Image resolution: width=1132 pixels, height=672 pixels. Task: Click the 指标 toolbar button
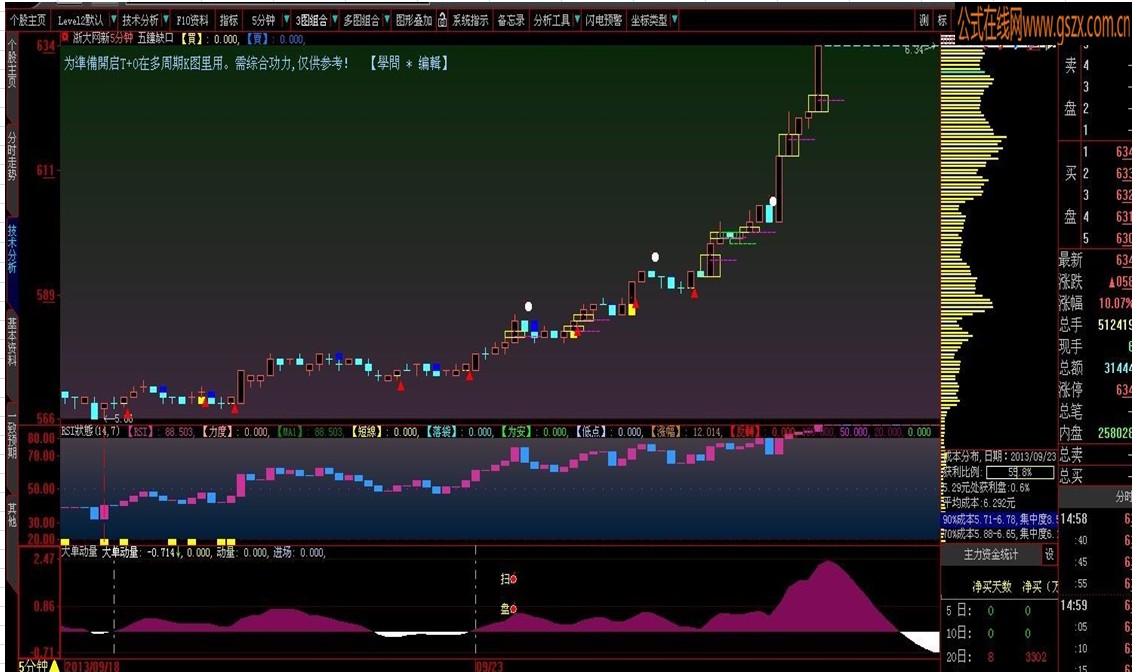point(229,20)
